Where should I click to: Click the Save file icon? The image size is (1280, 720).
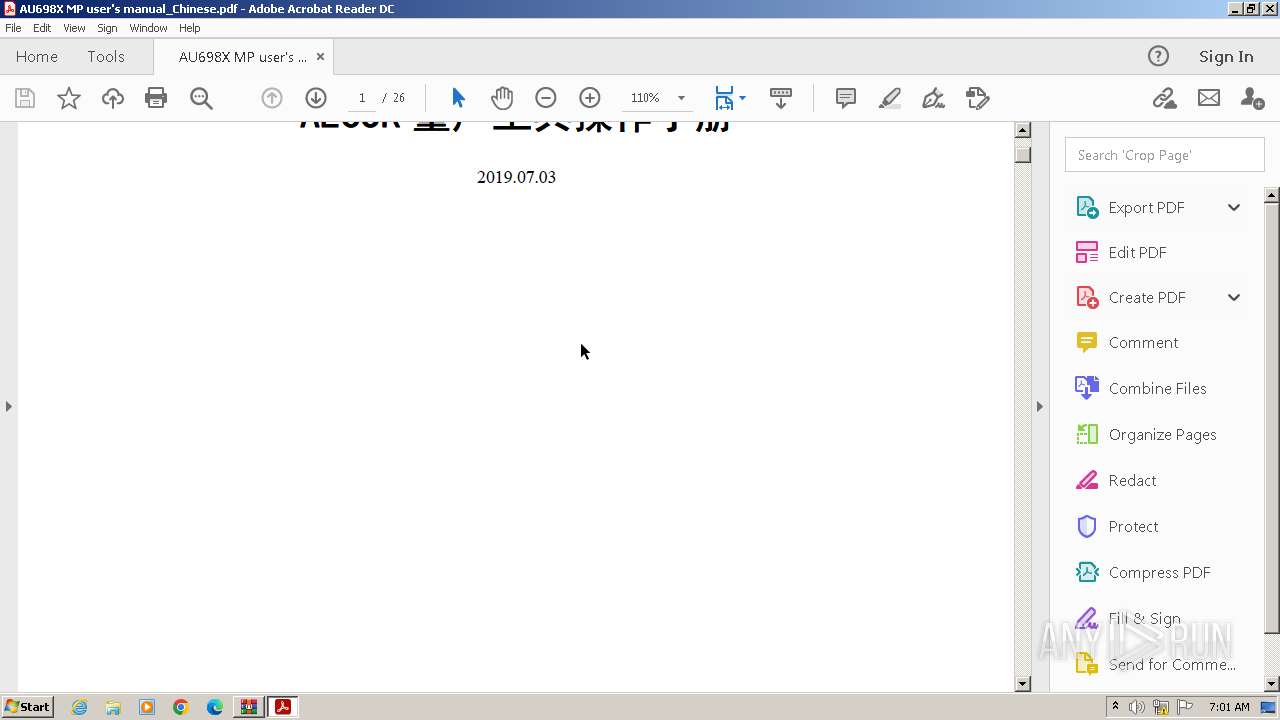[x=25, y=98]
